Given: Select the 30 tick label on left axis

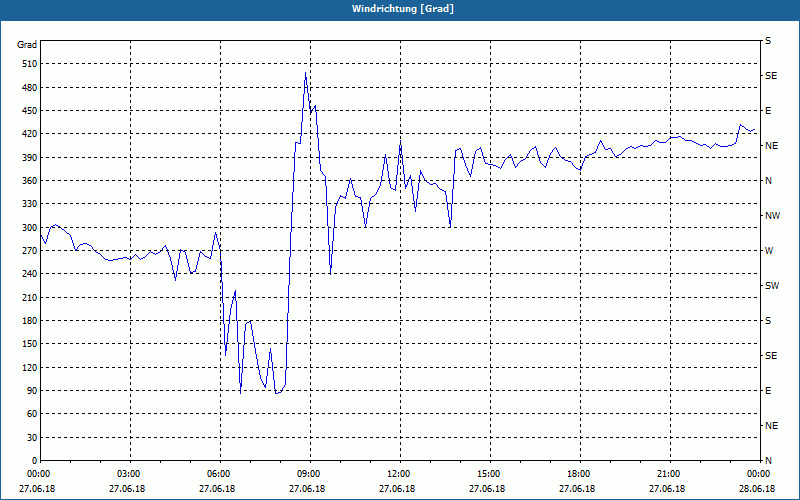Looking at the screenshot, I should (32, 437).
